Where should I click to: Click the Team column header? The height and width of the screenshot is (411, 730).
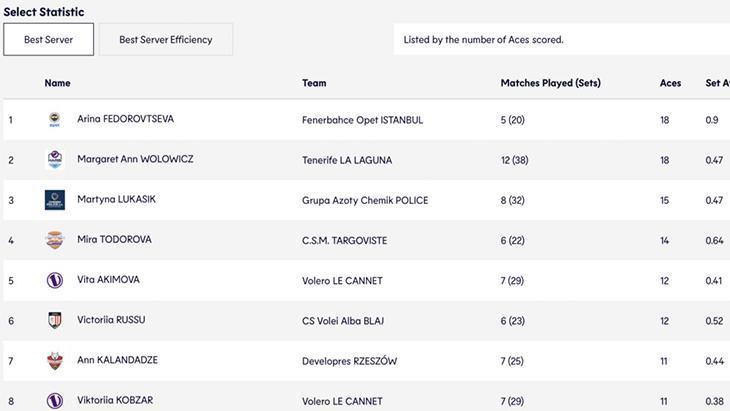(314, 83)
